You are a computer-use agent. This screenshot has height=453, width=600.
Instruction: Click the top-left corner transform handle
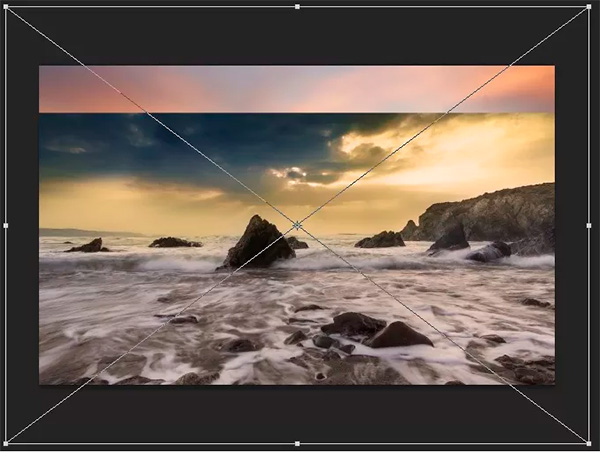point(7,8)
